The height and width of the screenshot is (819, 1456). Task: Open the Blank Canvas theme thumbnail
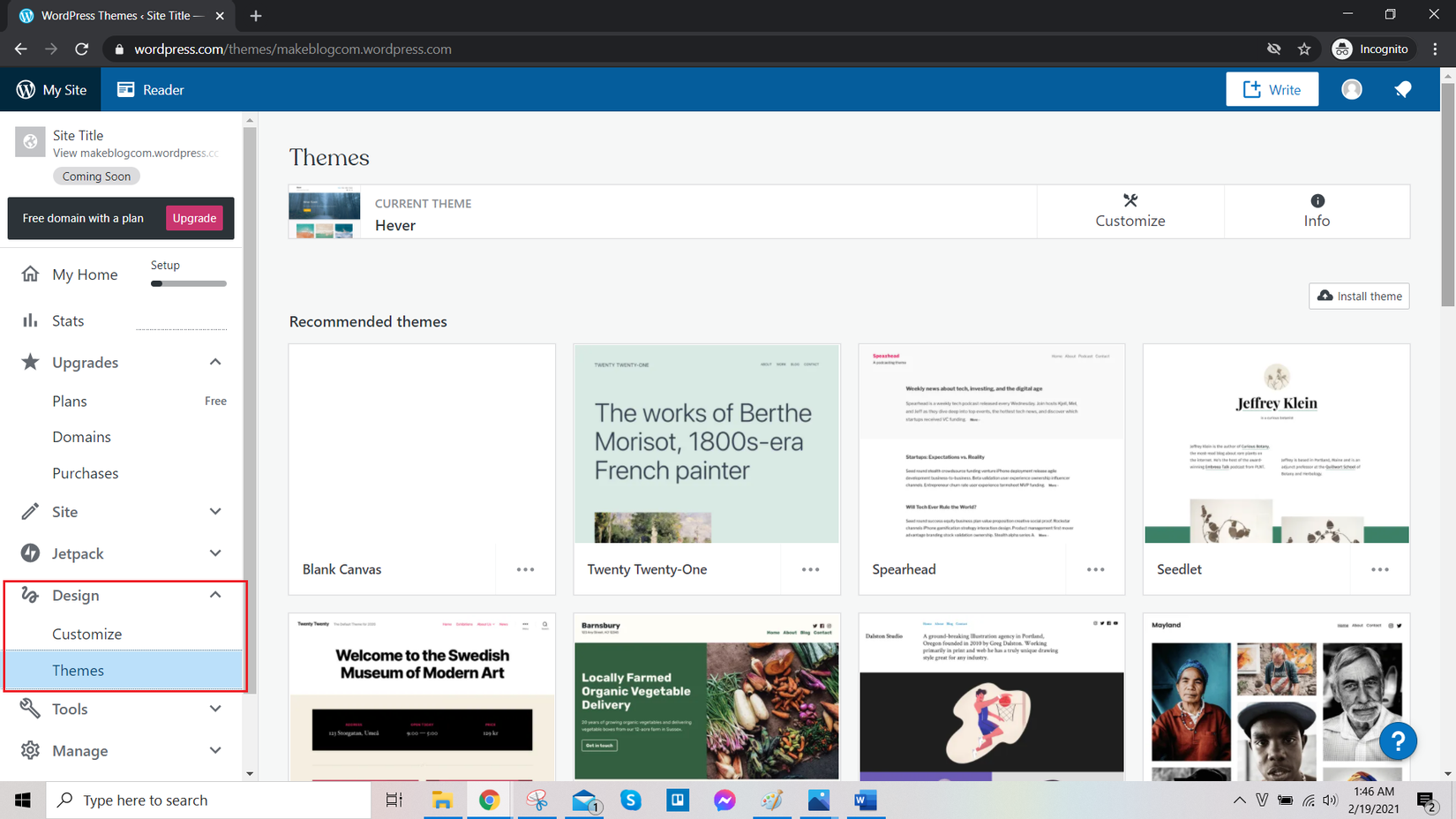point(422,444)
